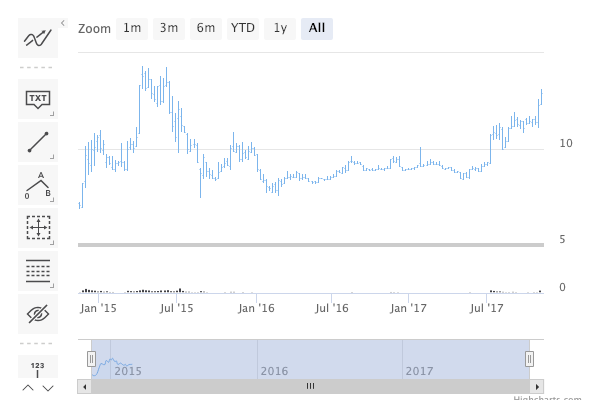This screenshot has height=400, width=600.
Task: Zoom chart to 1y range
Action: pos(280,28)
